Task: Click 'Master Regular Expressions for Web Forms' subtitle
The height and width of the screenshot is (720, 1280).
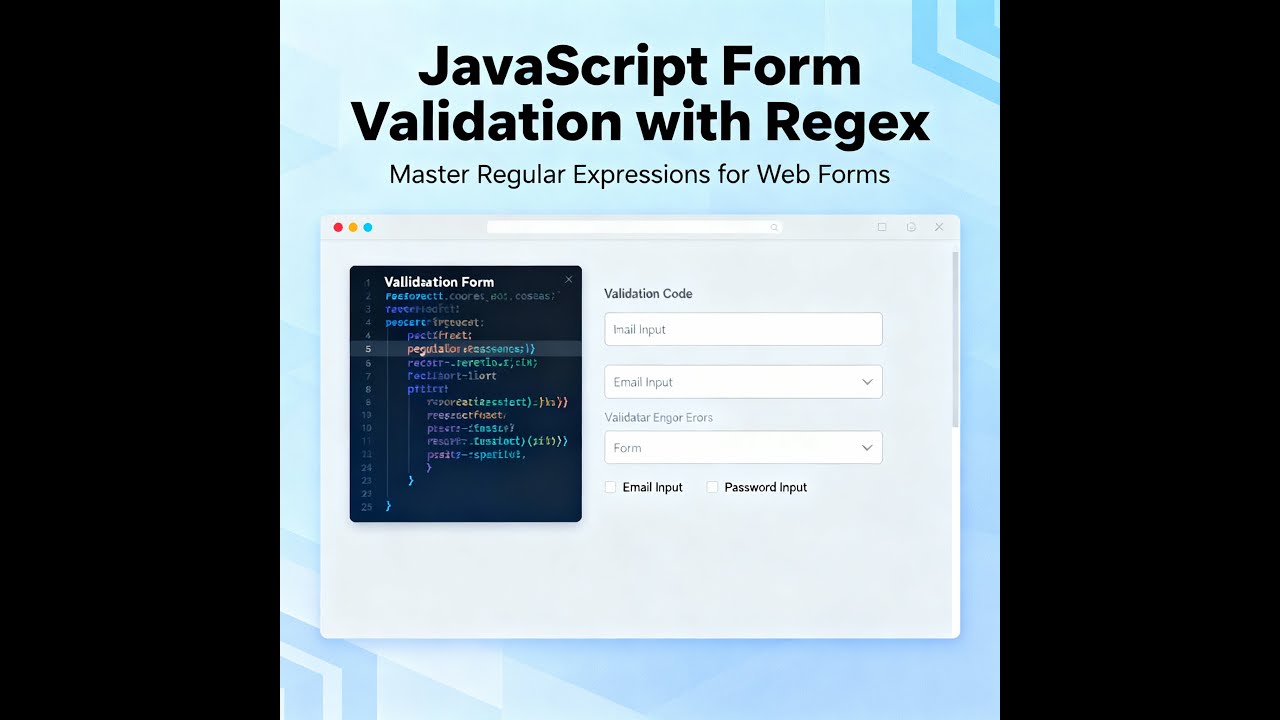Action: tap(640, 174)
